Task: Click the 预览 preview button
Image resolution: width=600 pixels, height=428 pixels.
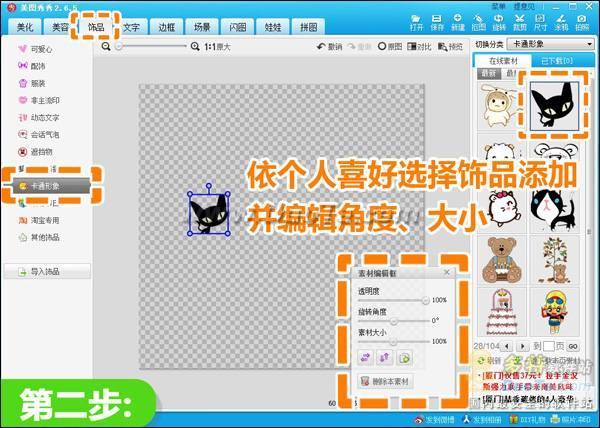Action: click(x=450, y=47)
